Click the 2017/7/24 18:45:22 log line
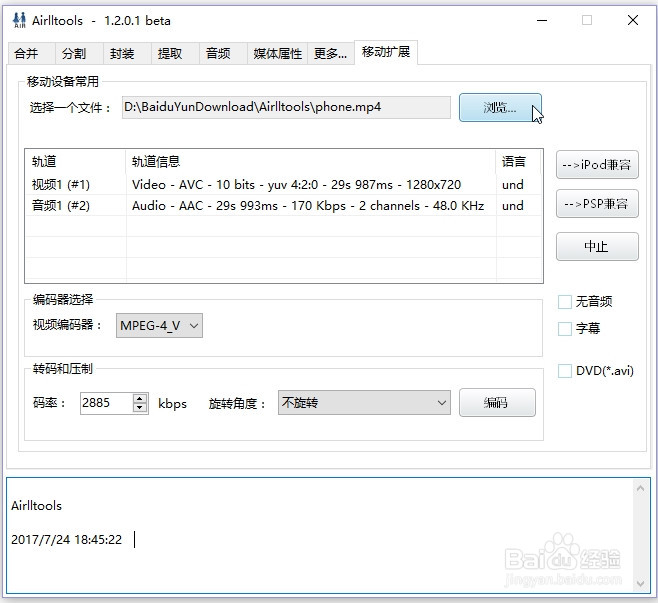658x603 pixels. pos(66,539)
